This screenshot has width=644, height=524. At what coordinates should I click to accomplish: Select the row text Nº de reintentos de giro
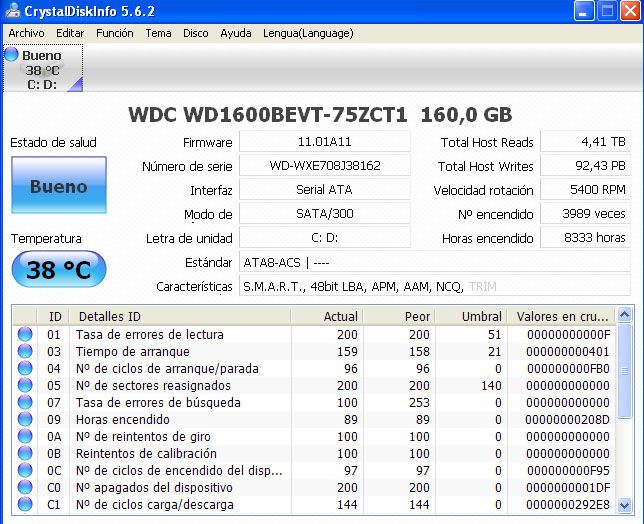pyautogui.click(x=143, y=437)
